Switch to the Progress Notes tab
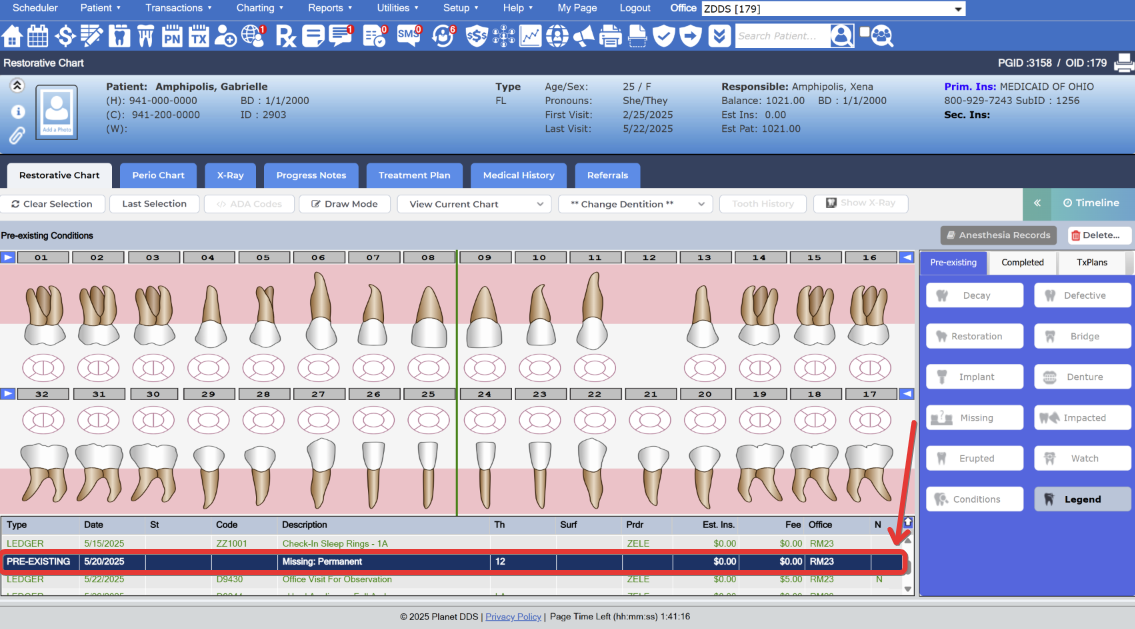Image resolution: width=1135 pixels, height=629 pixels. [311, 175]
